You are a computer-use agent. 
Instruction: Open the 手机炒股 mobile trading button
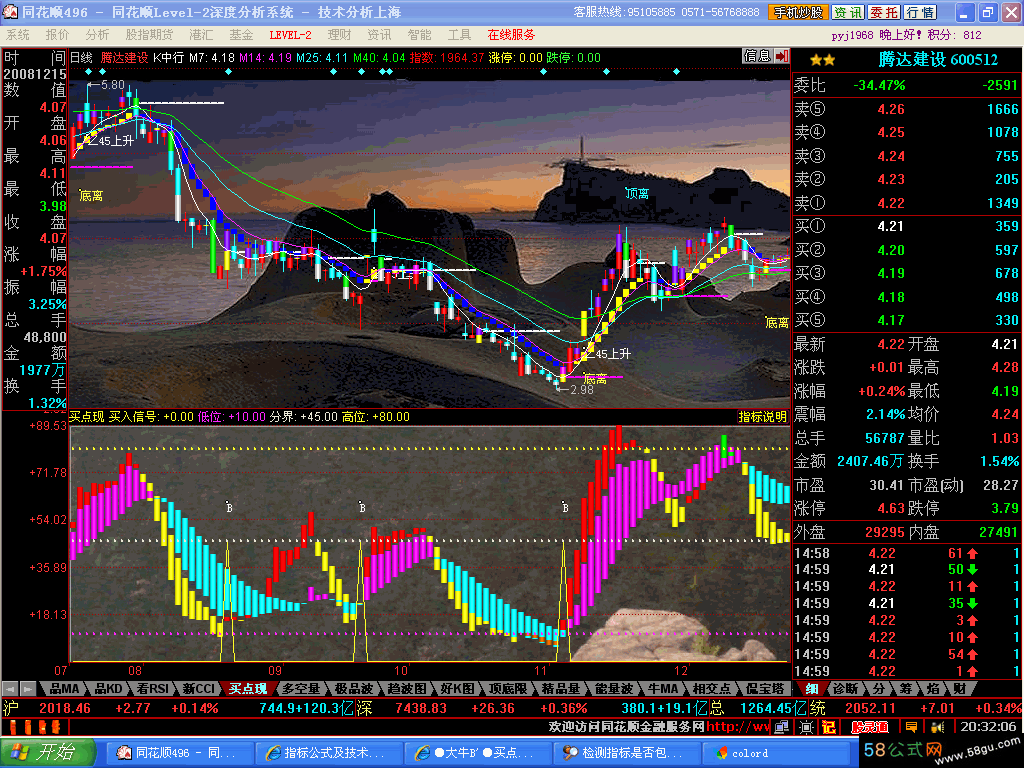click(798, 12)
